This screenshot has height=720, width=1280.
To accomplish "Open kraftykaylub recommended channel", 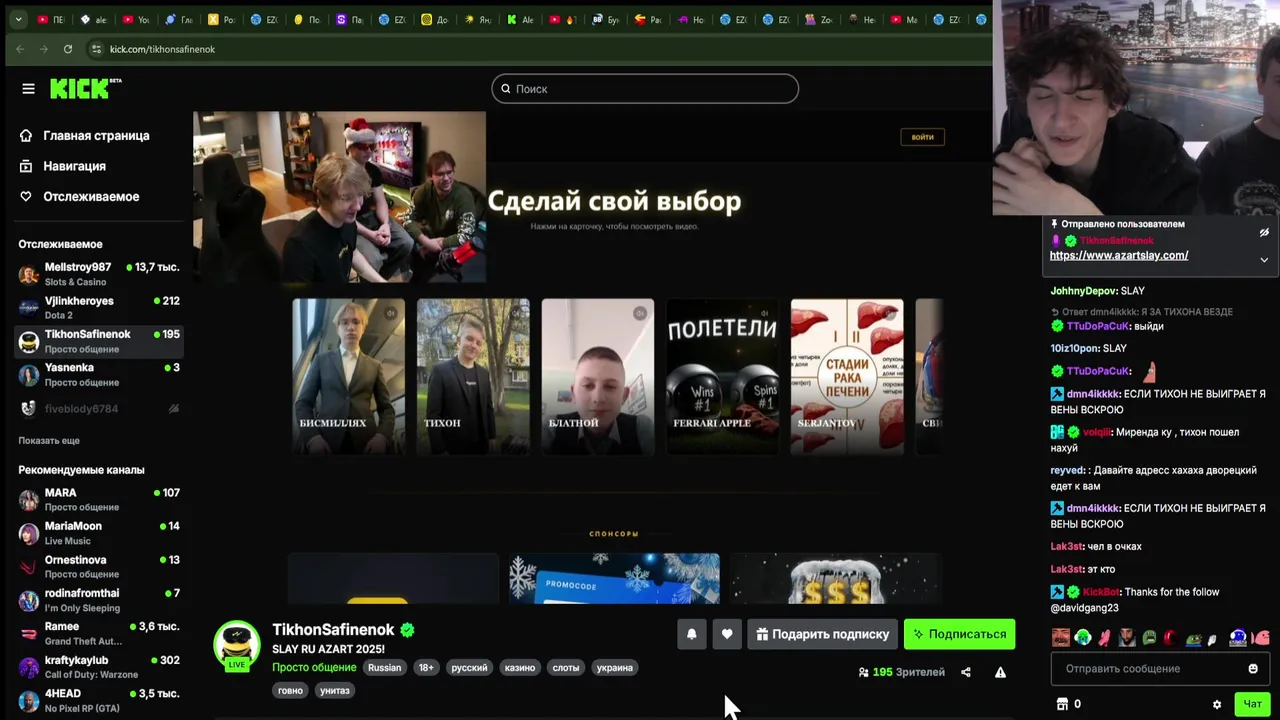I will pyautogui.click(x=99, y=667).
